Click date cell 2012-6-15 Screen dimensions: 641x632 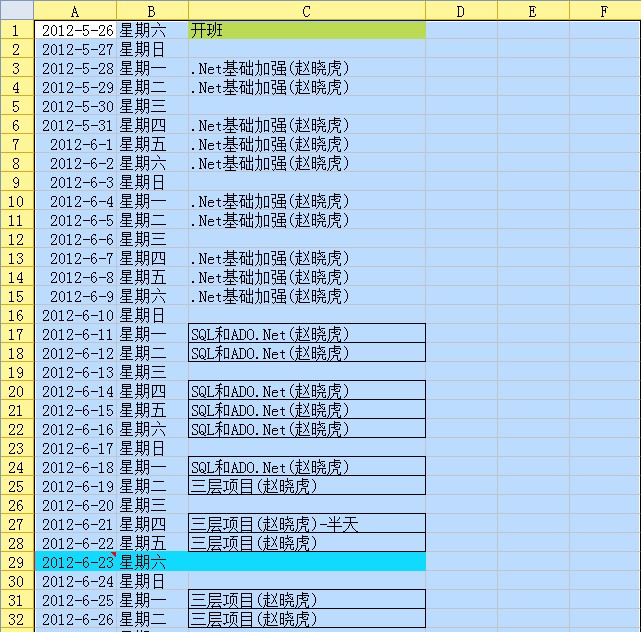[75, 410]
